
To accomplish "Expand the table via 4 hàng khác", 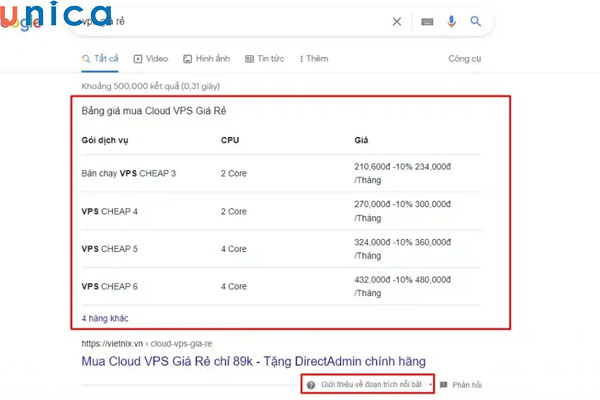I will click(105, 318).
